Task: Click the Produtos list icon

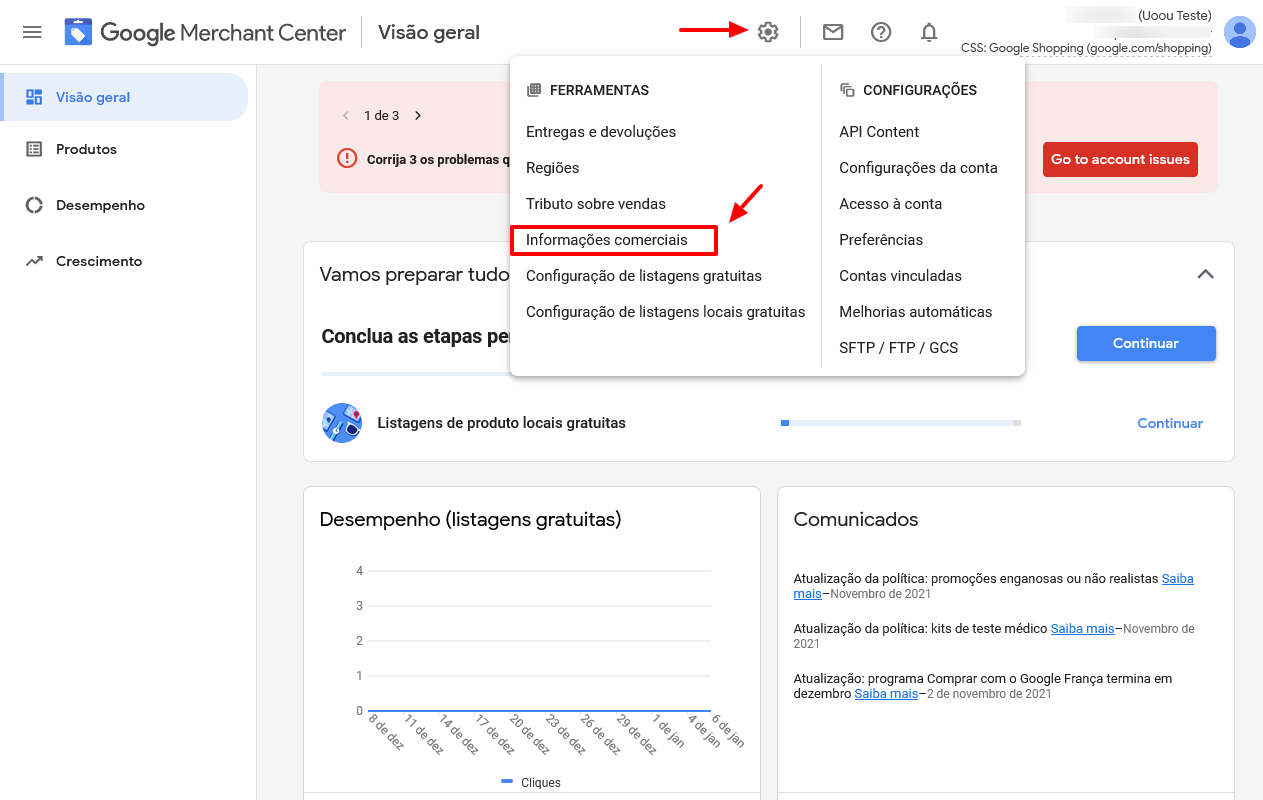Action: pyautogui.click(x=34, y=149)
